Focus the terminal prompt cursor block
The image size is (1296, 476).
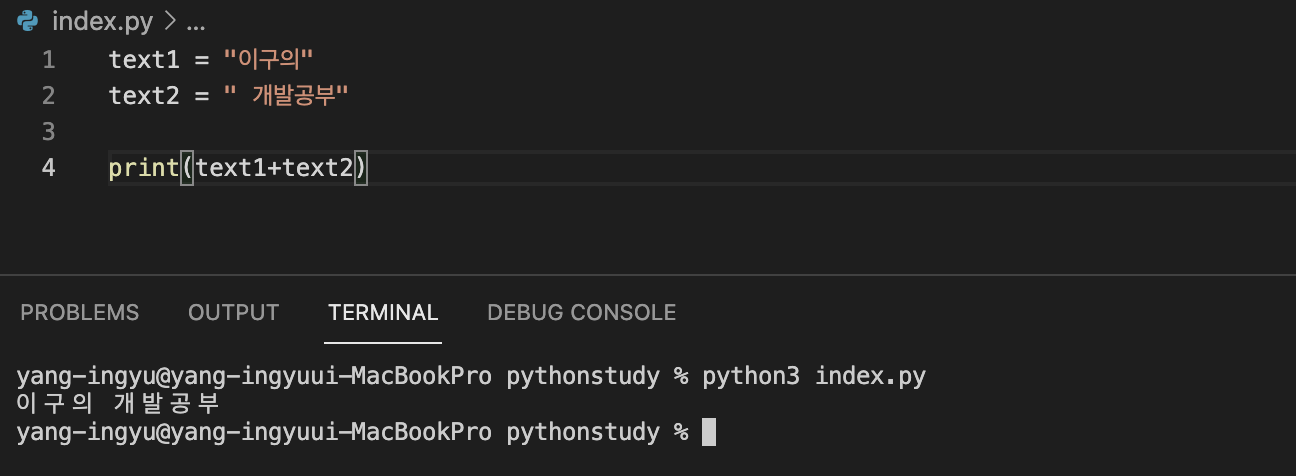coord(709,433)
